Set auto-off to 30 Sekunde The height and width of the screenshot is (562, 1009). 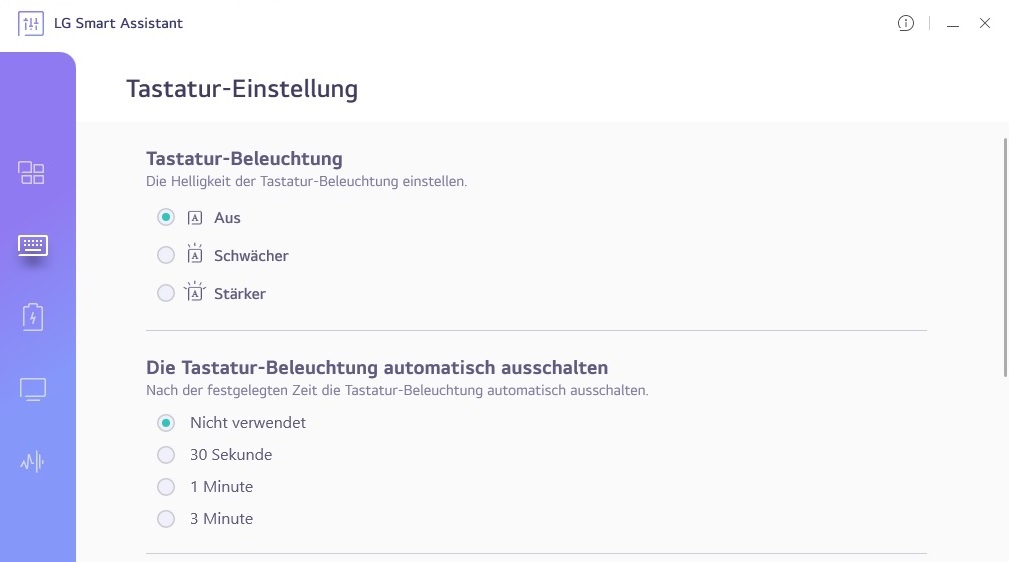166,455
